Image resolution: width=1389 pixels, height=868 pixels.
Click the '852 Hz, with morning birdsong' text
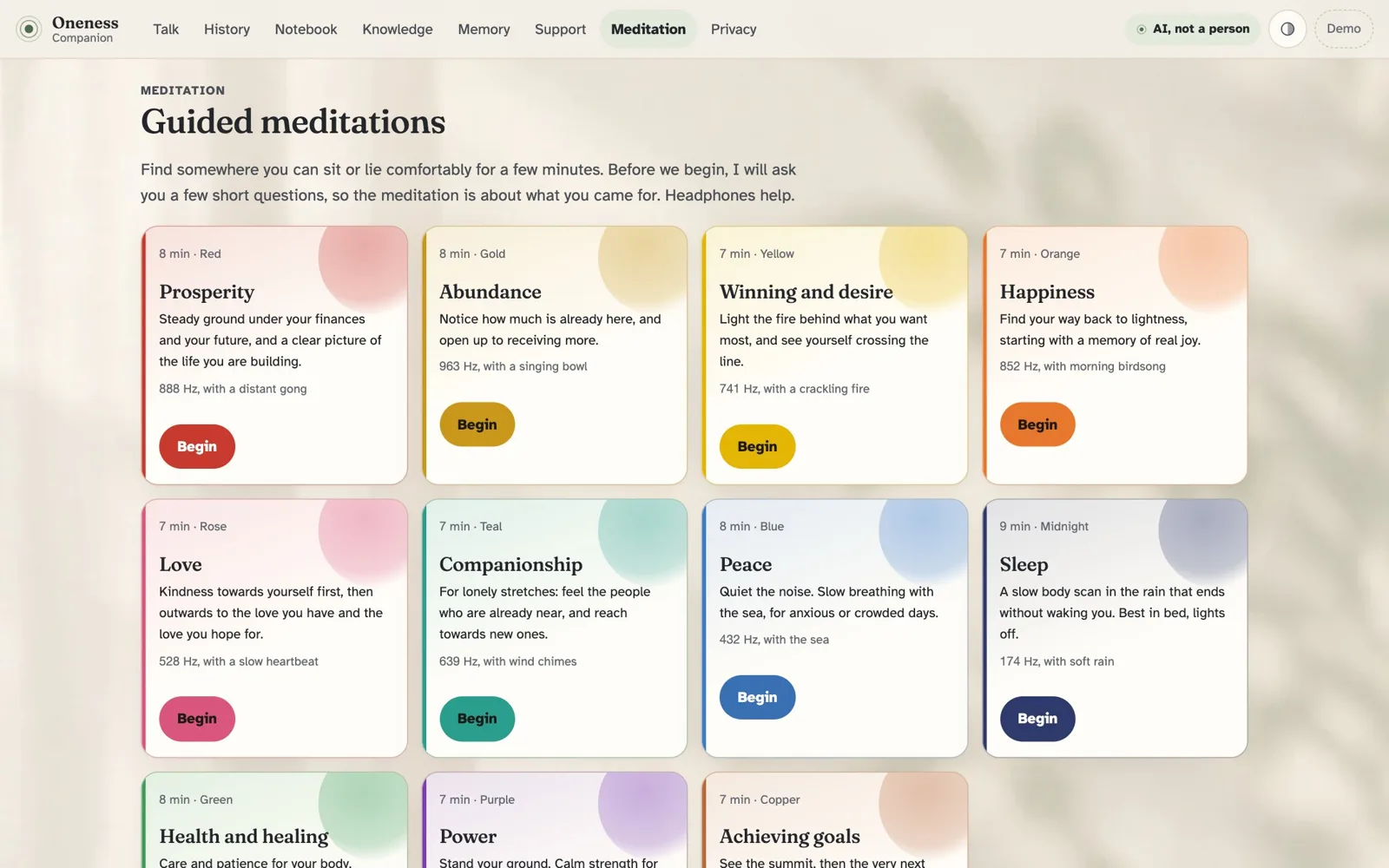1083,366
